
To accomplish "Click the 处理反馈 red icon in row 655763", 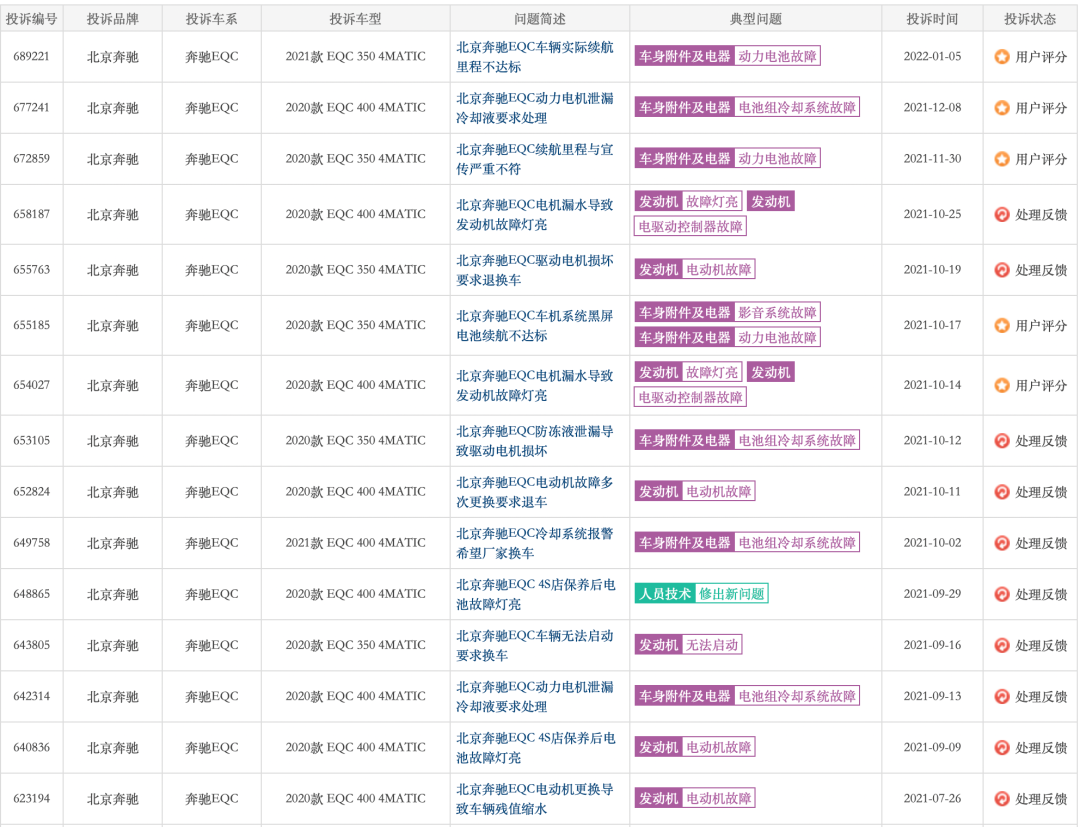I will coord(1002,270).
